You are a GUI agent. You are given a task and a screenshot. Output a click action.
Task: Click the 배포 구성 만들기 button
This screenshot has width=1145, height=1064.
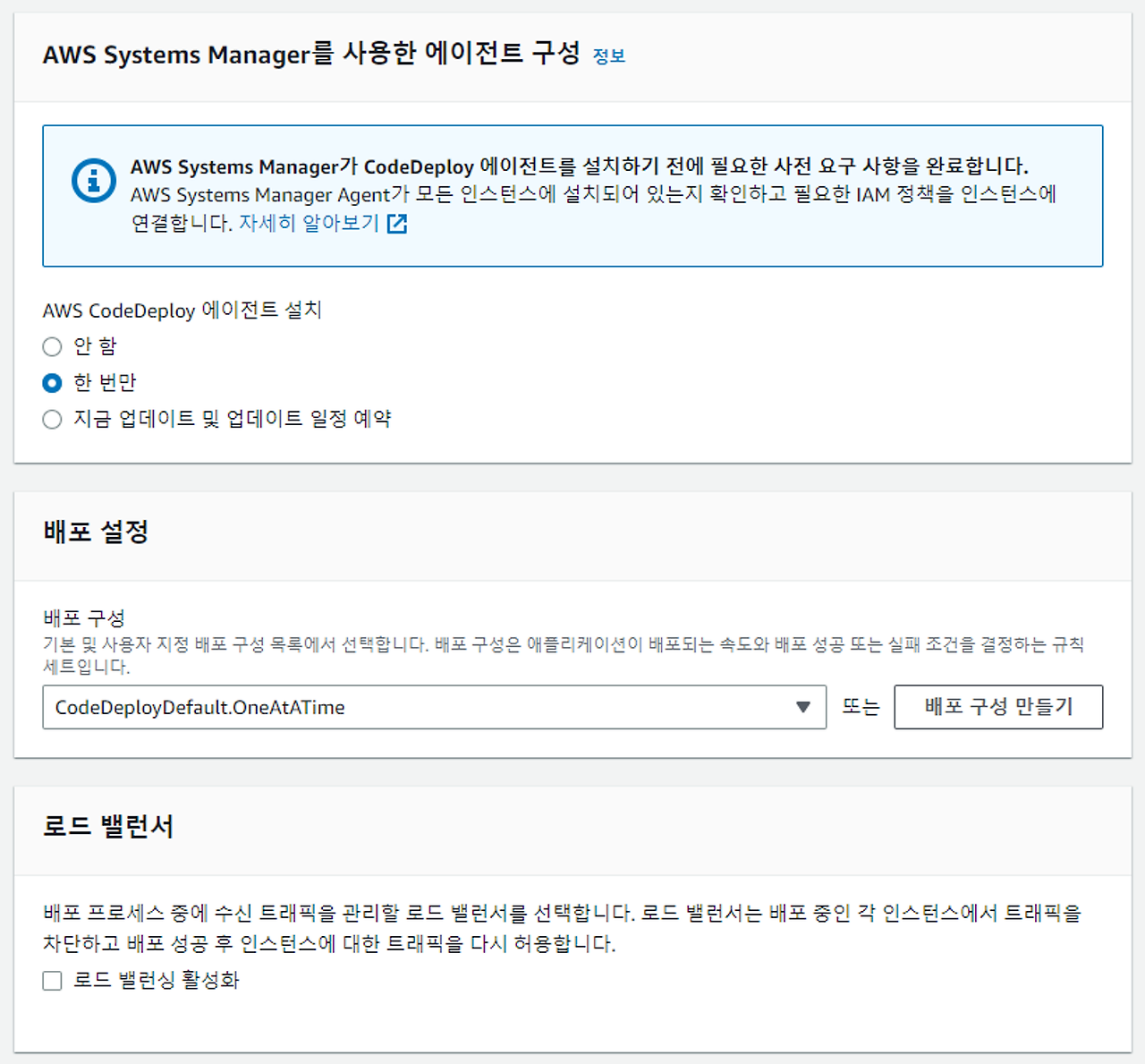[998, 706]
